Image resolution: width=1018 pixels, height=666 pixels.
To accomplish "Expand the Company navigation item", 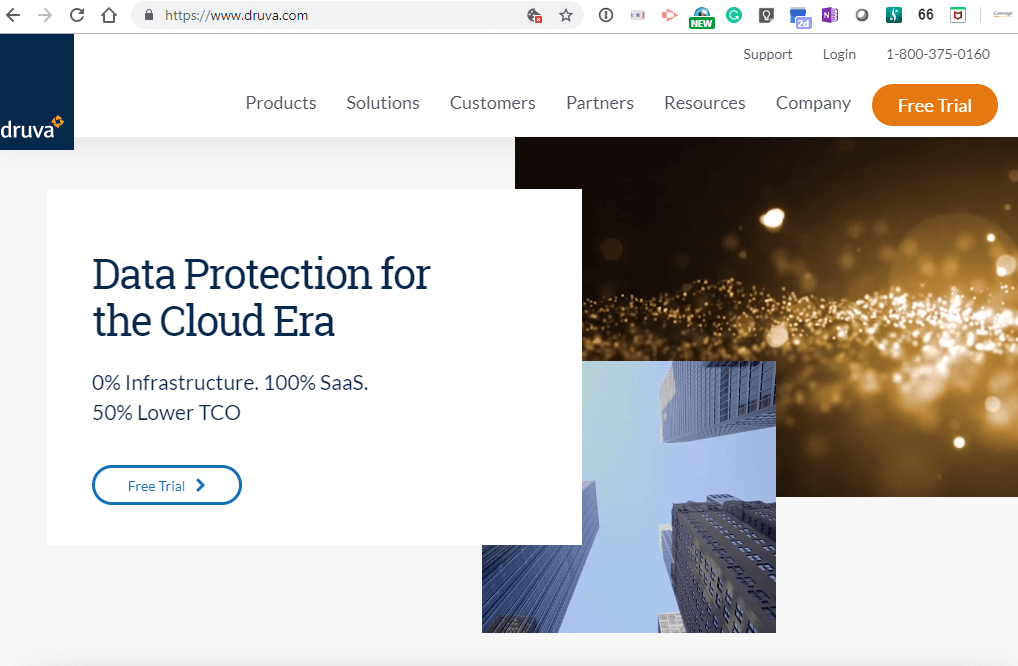I will [813, 103].
